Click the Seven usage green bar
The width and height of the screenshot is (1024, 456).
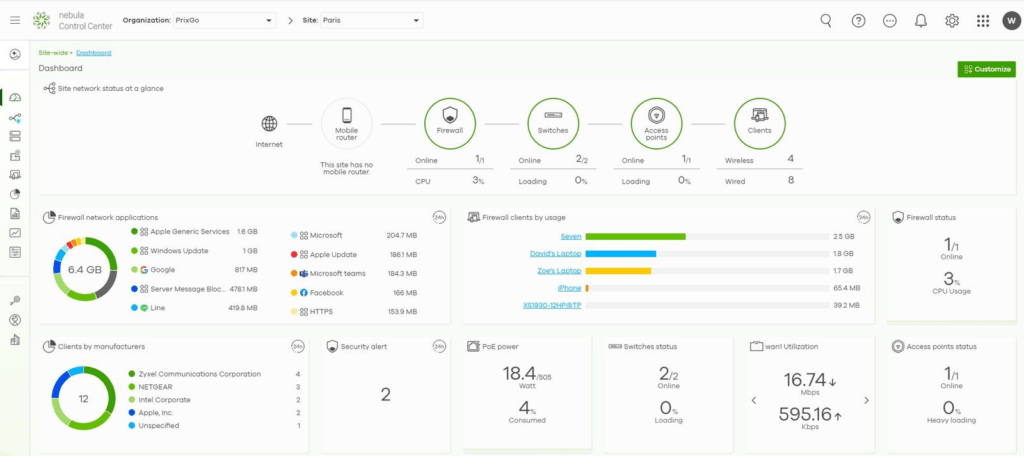[x=635, y=236]
